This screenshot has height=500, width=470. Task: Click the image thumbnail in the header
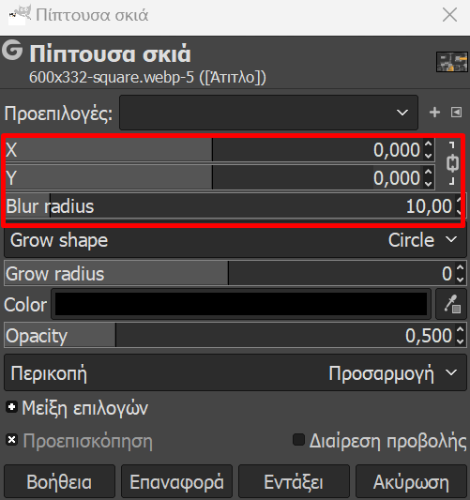(x=452, y=62)
